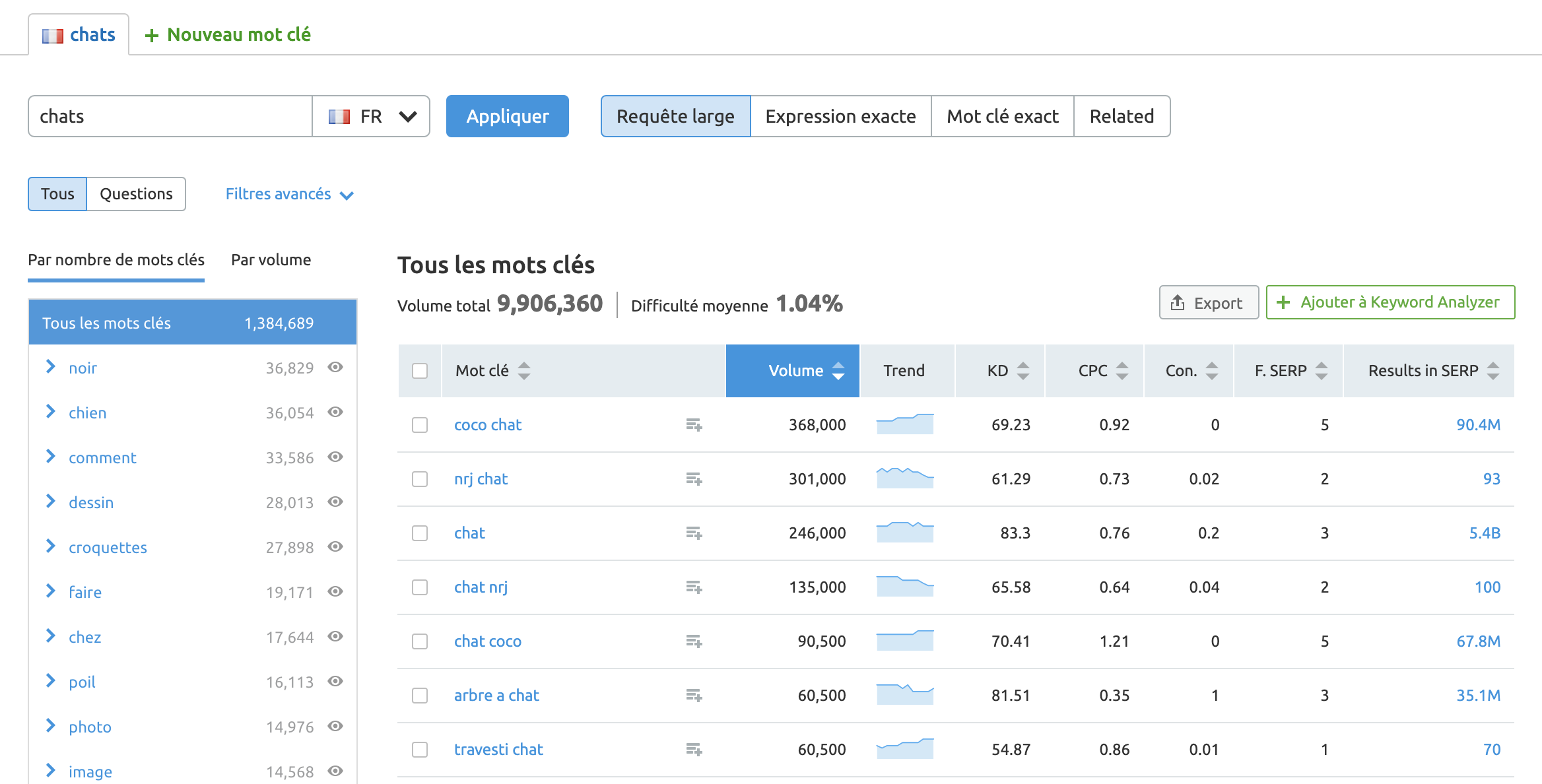Click the trend sparkline for the chat keyword
This screenshot has height=784, width=1542.
905,532
